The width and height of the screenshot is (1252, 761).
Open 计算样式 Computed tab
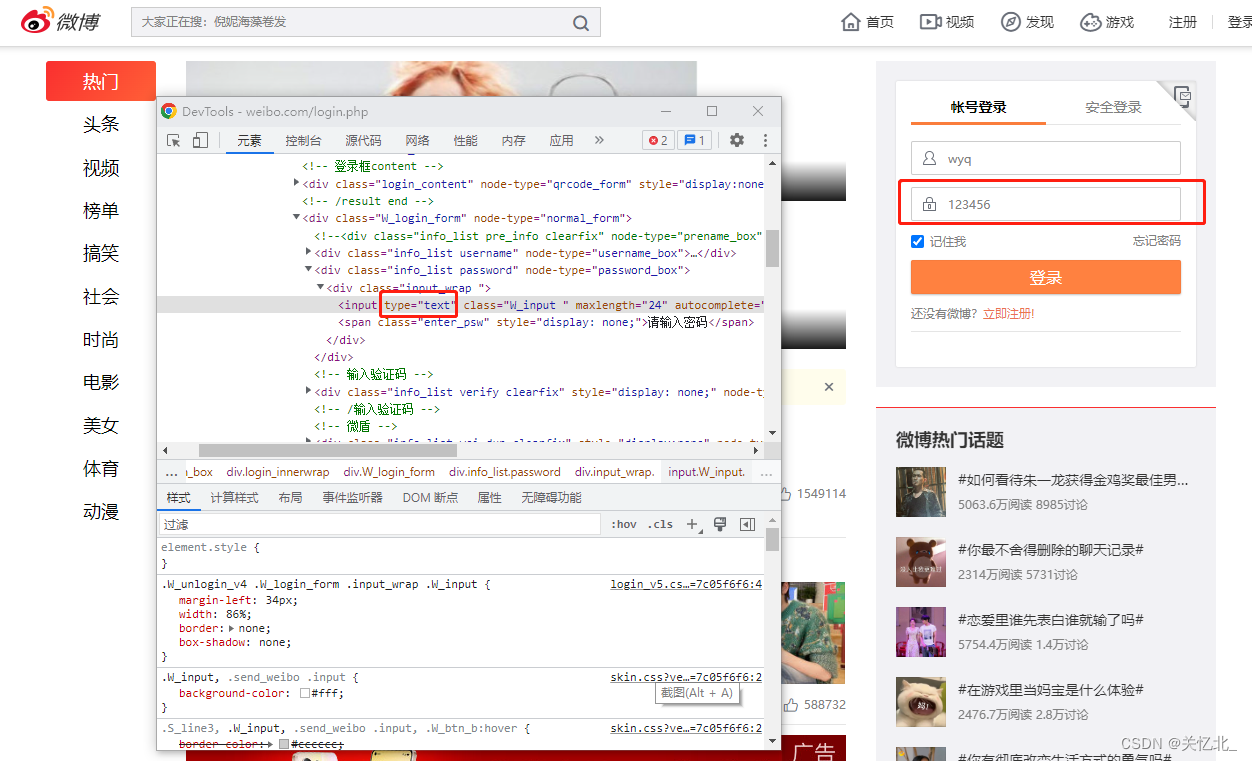(x=234, y=497)
